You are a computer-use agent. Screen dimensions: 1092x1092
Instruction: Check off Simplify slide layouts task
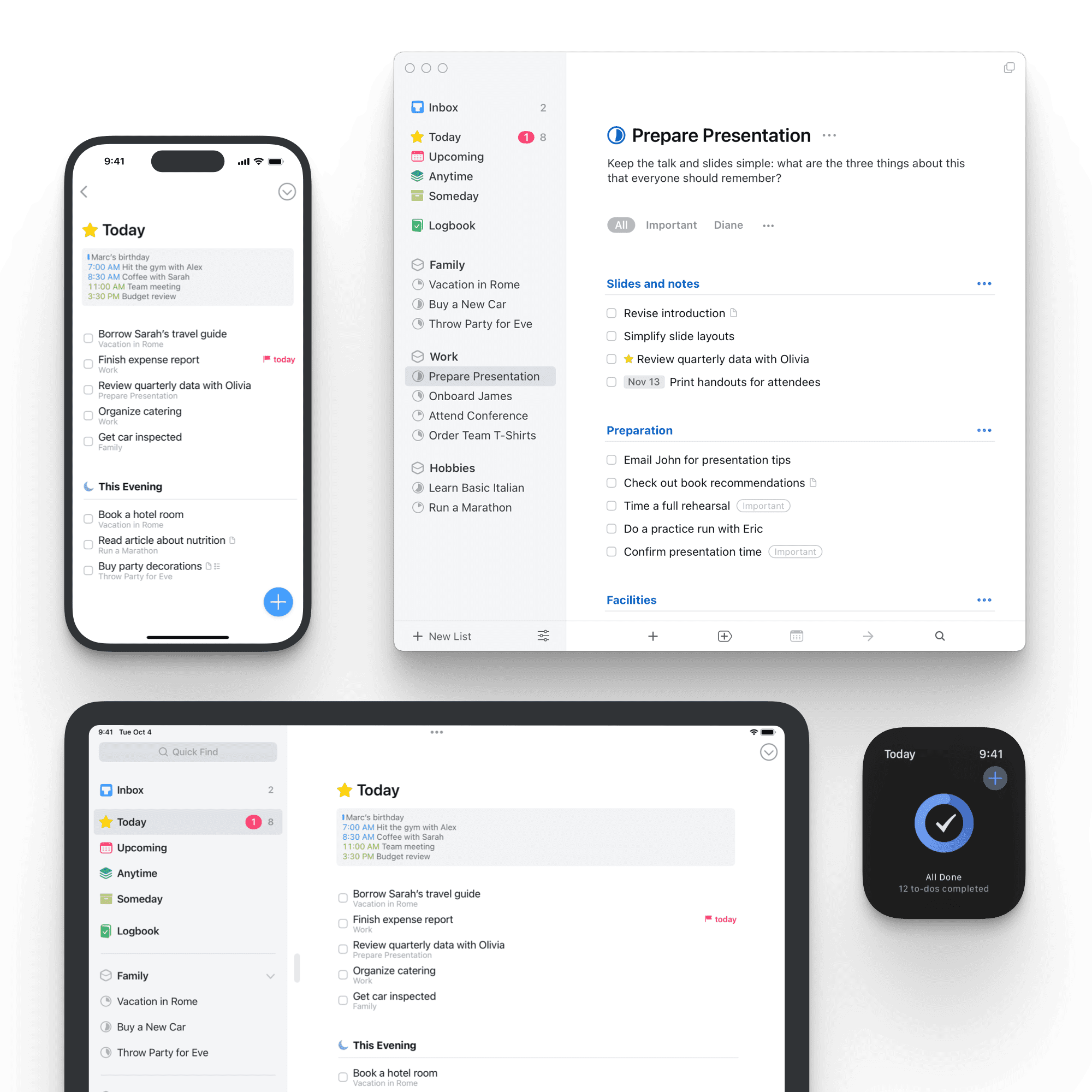612,335
